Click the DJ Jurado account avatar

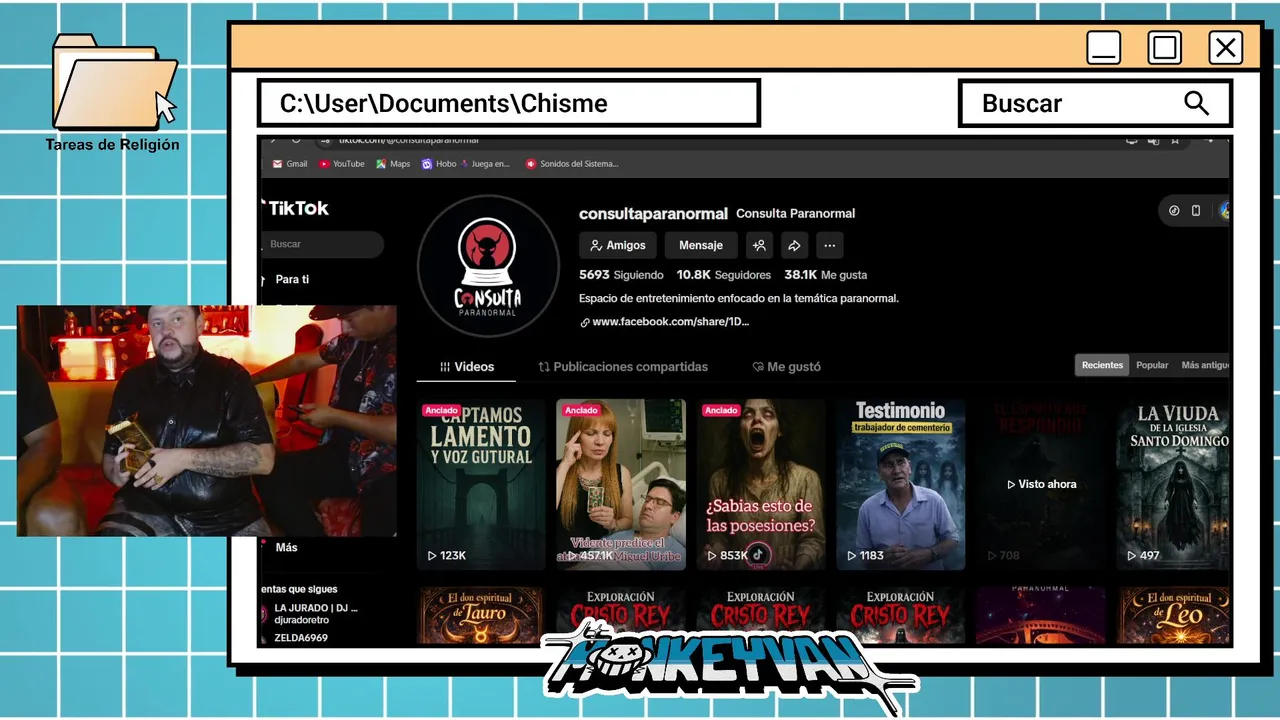pyautogui.click(x=265, y=614)
